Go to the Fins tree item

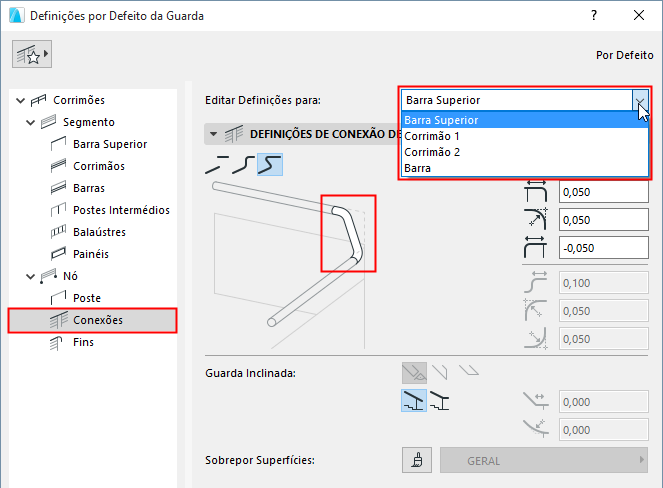[84, 342]
